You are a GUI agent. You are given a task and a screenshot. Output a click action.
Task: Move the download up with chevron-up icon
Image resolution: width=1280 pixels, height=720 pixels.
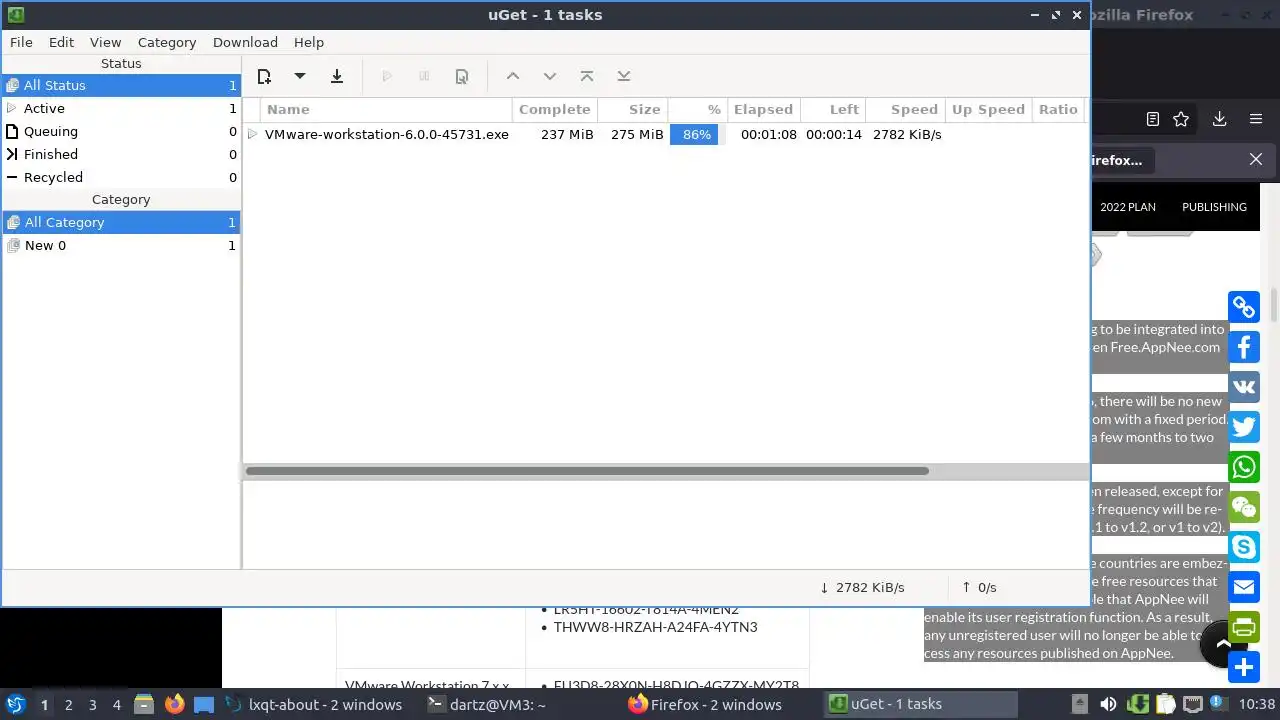point(513,76)
